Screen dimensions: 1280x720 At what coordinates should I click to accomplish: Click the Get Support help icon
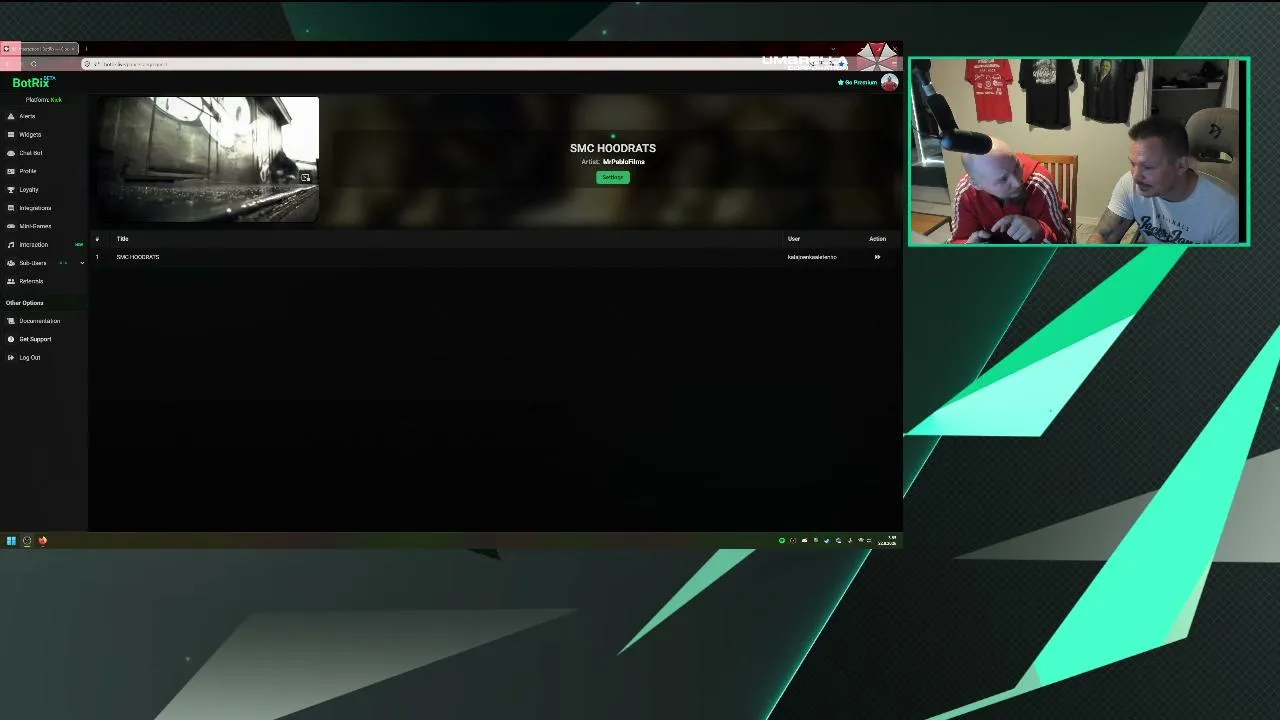click(x=11, y=339)
